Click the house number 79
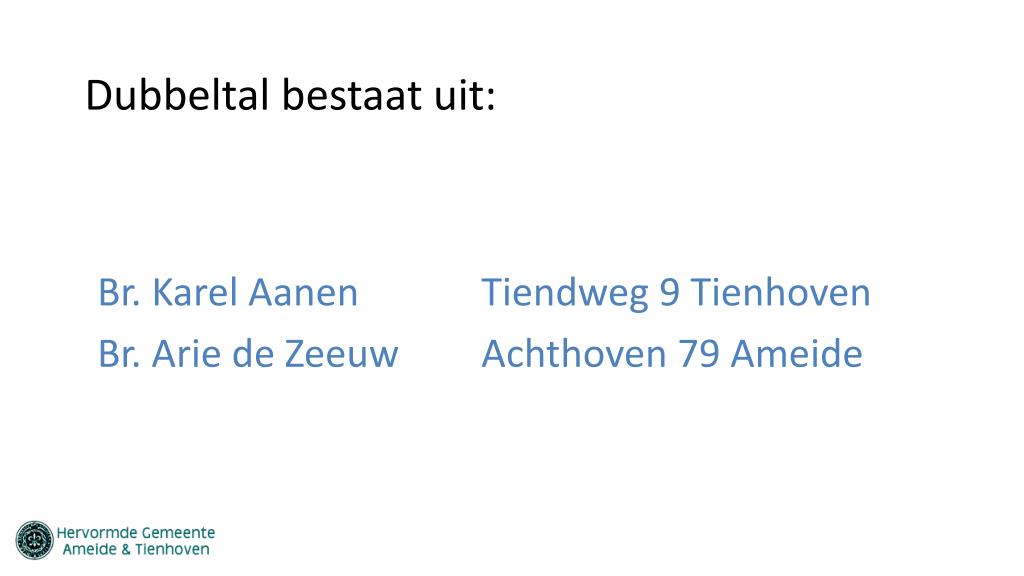This screenshot has width=1024, height=576. click(699, 354)
